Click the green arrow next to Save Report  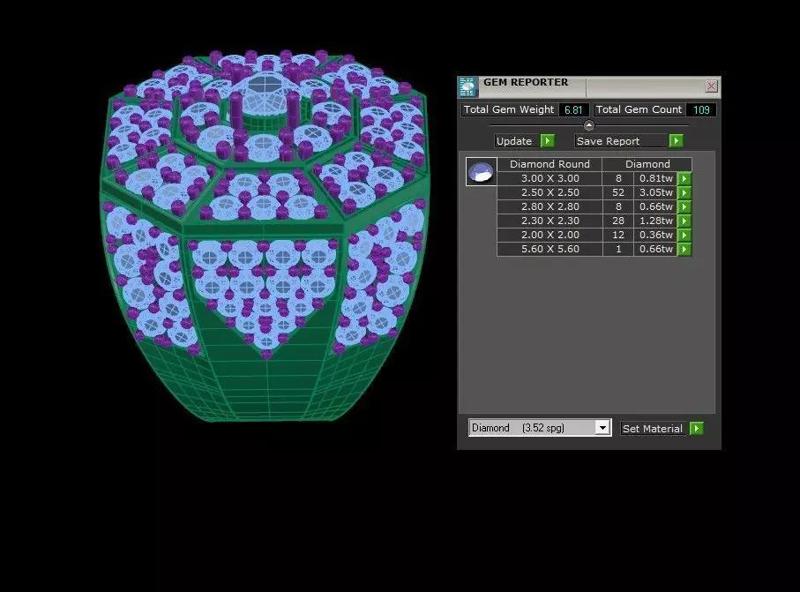[x=676, y=141]
